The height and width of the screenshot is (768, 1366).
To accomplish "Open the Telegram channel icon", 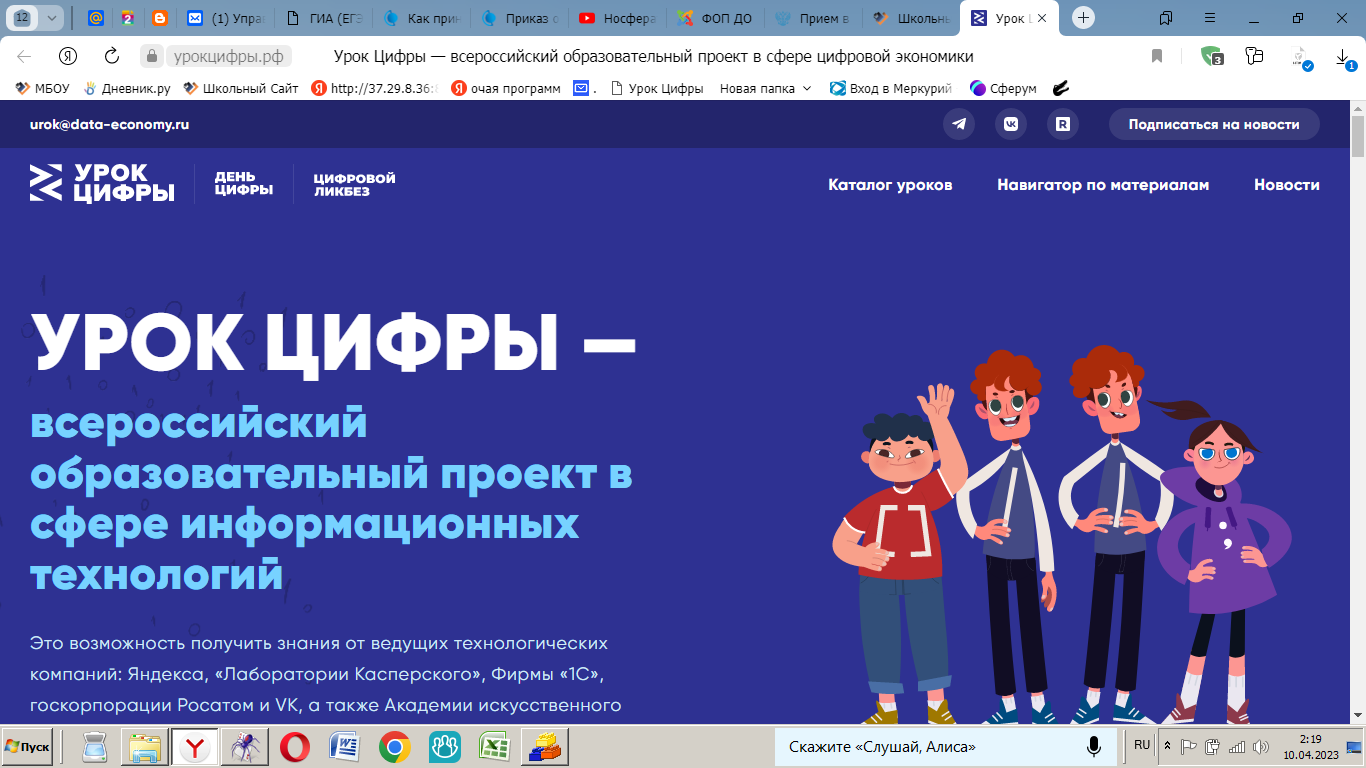I will 960,124.
